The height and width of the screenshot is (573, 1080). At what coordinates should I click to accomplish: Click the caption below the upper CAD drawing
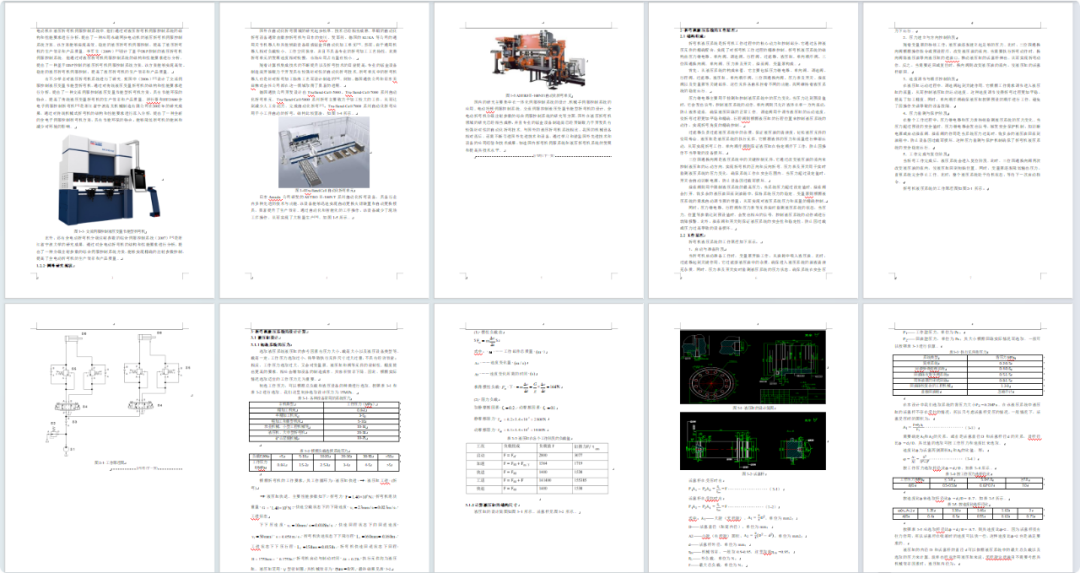[x=754, y=408]
